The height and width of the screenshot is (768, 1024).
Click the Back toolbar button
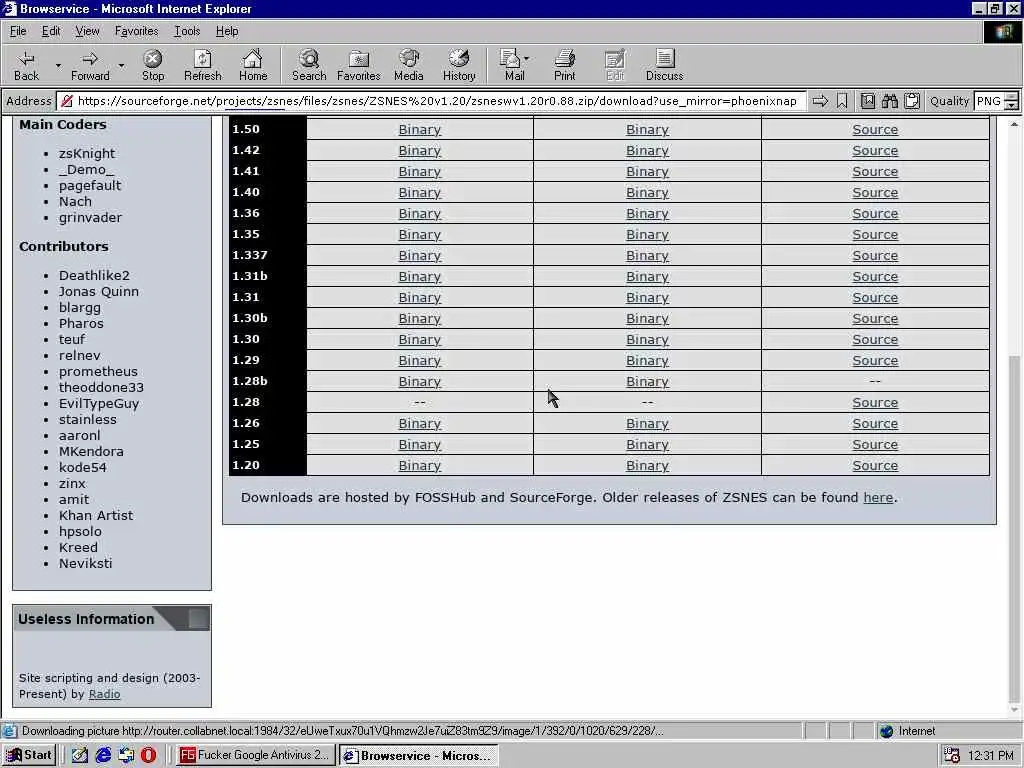click(x=26, y=65)
